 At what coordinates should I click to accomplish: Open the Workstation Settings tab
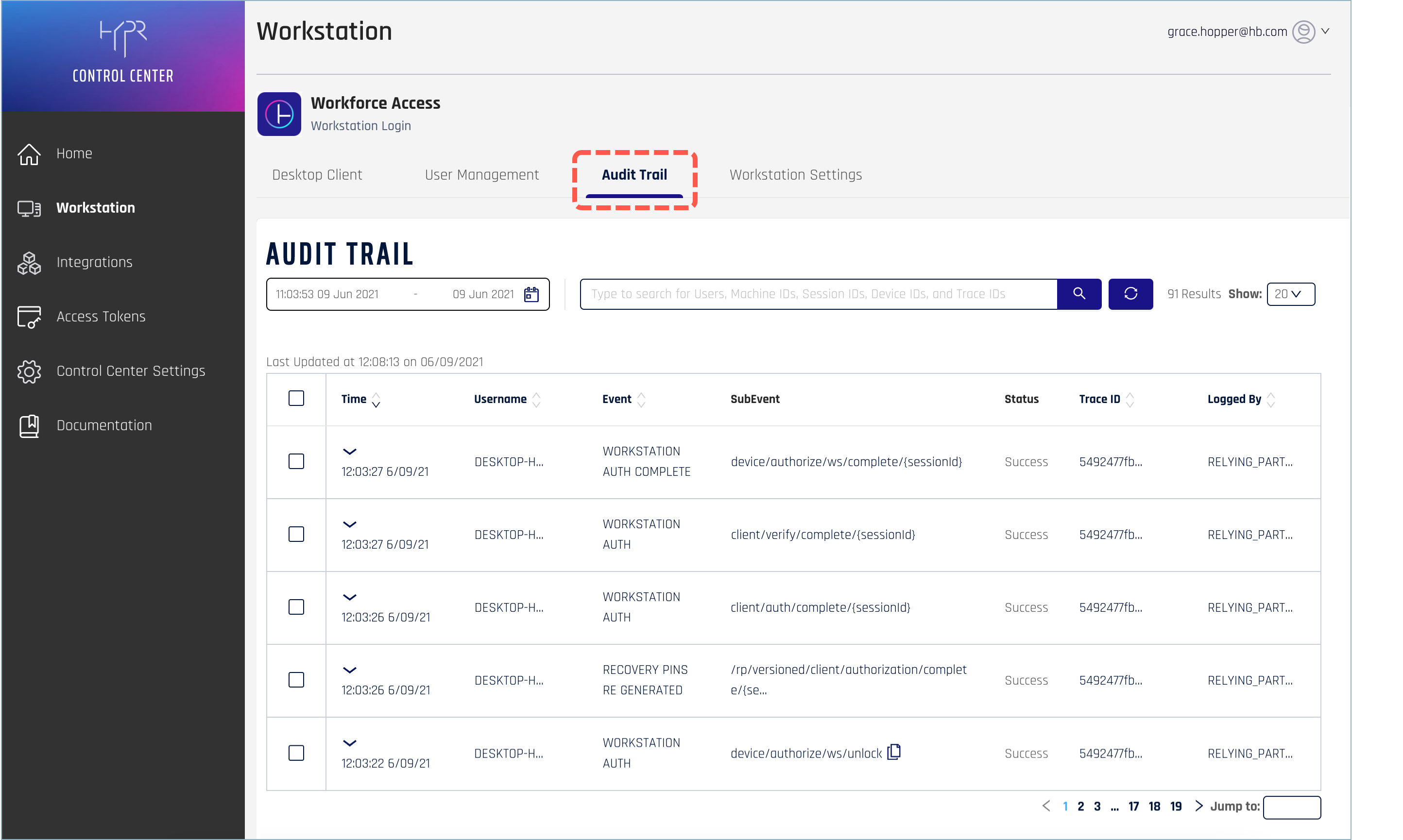(x=795, y=175)
